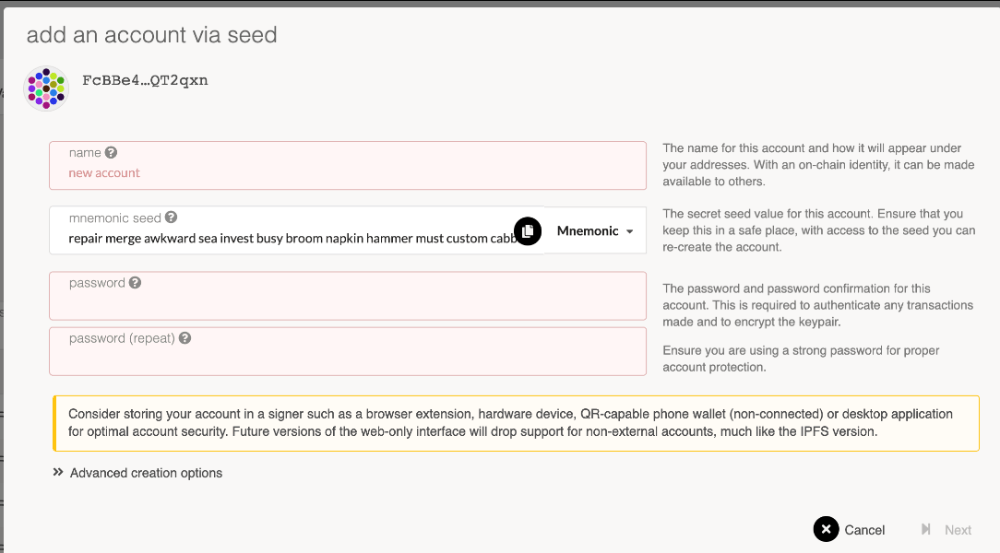Click the help icon beside password label

pyautogui.click(x=135, y=283)
